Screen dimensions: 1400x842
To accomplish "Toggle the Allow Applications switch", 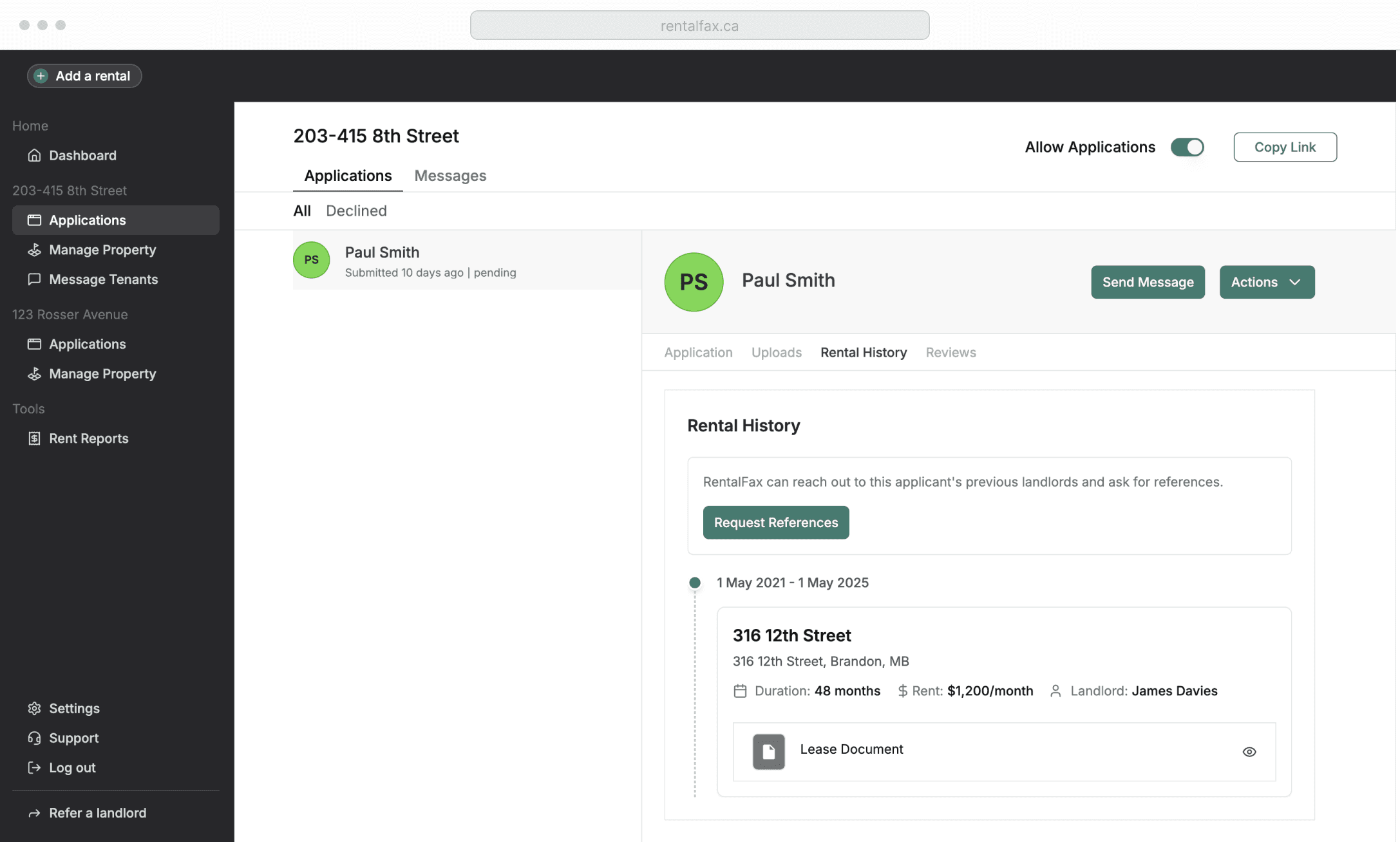I will point(1187,147).
